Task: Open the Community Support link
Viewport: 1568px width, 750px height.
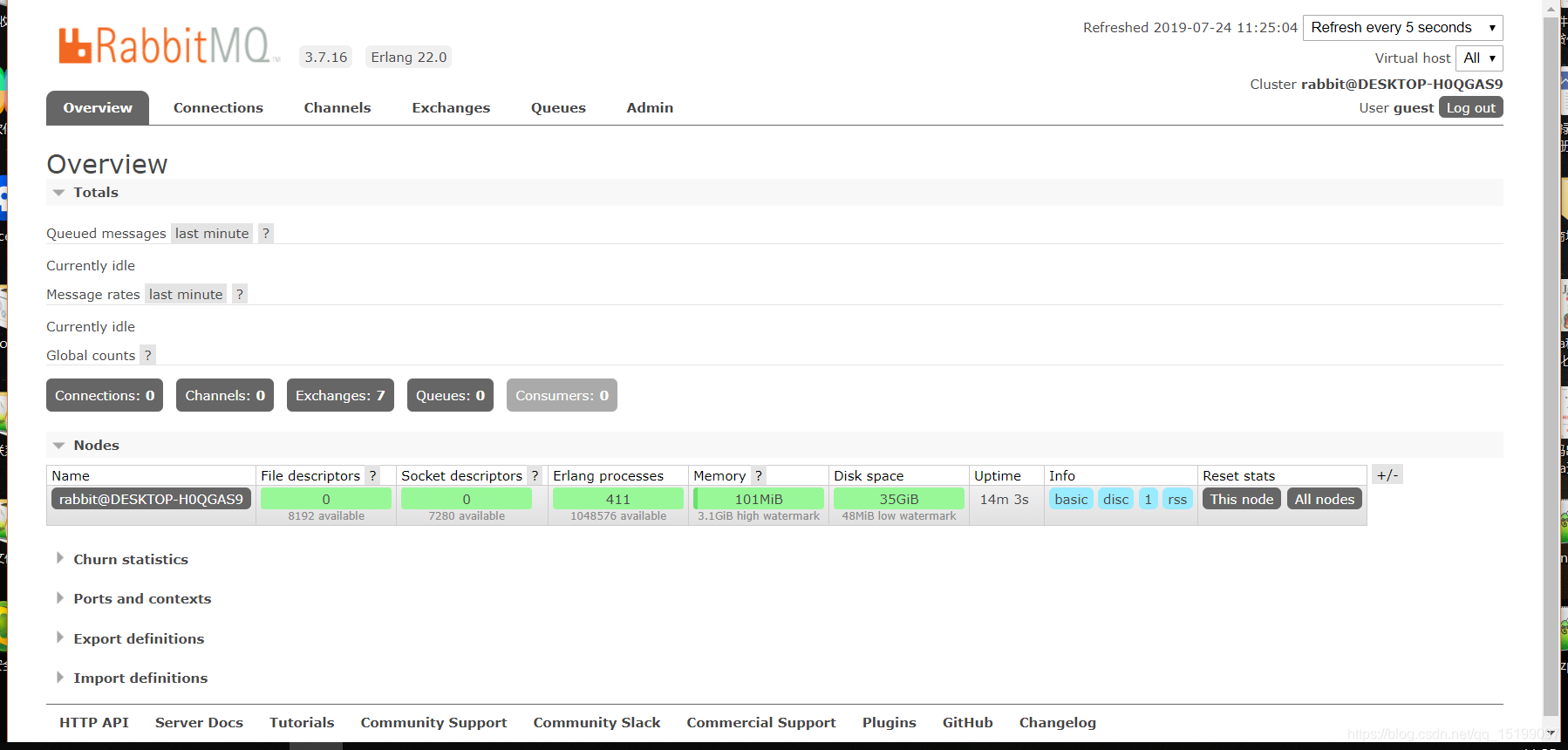Action: (x=433, y=722)
